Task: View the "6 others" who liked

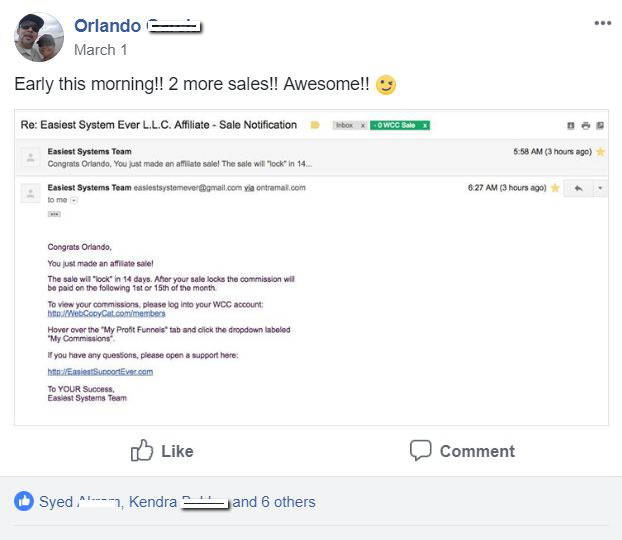Action: click(288, 502)
